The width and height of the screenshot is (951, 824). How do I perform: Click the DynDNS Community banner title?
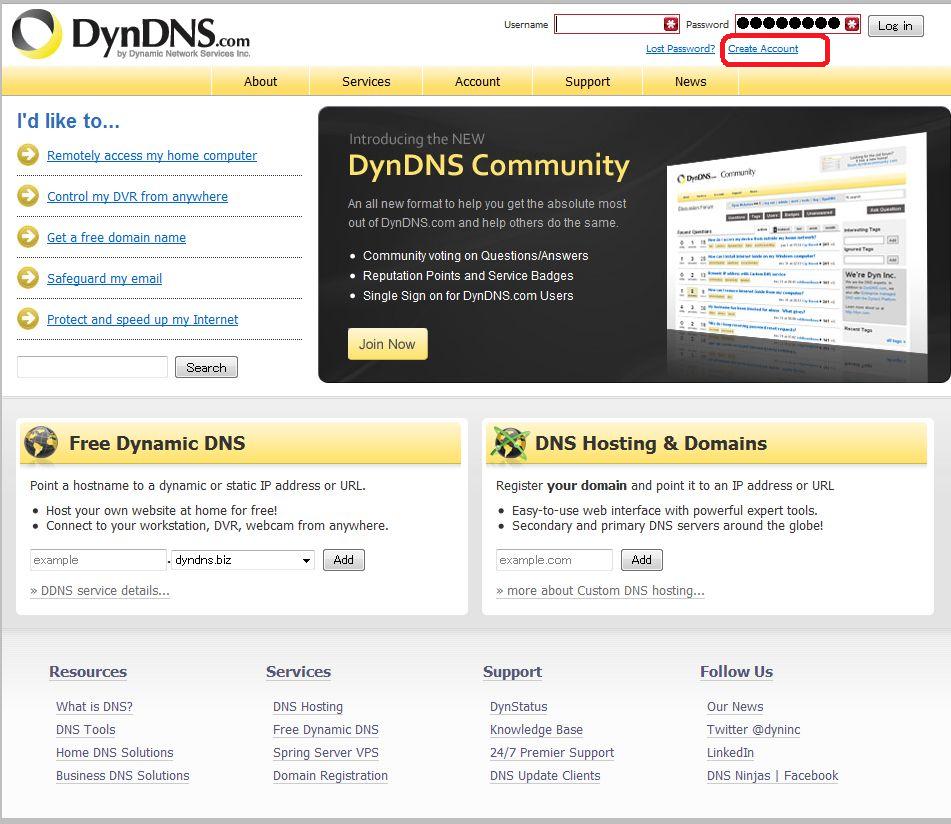(489, 165)
